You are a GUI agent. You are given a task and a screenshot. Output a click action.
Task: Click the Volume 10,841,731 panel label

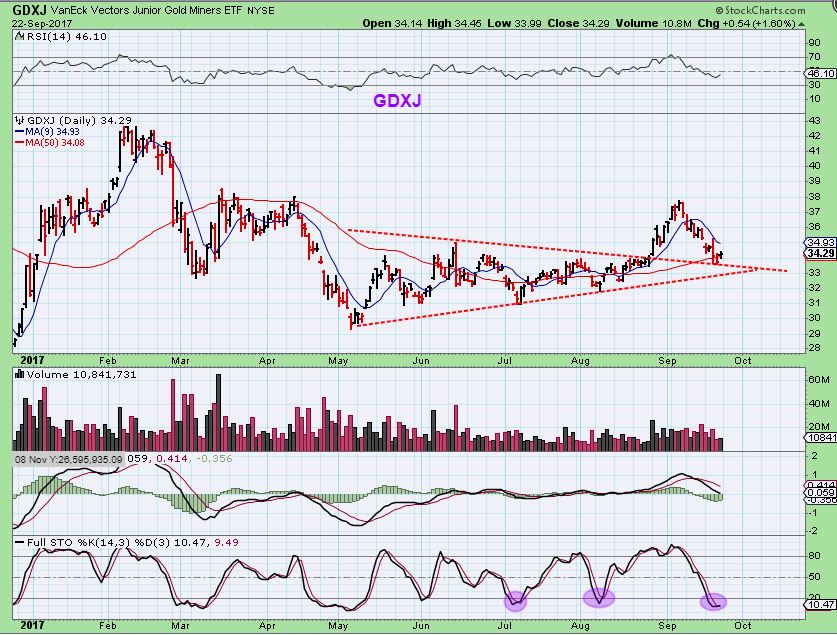82,375
